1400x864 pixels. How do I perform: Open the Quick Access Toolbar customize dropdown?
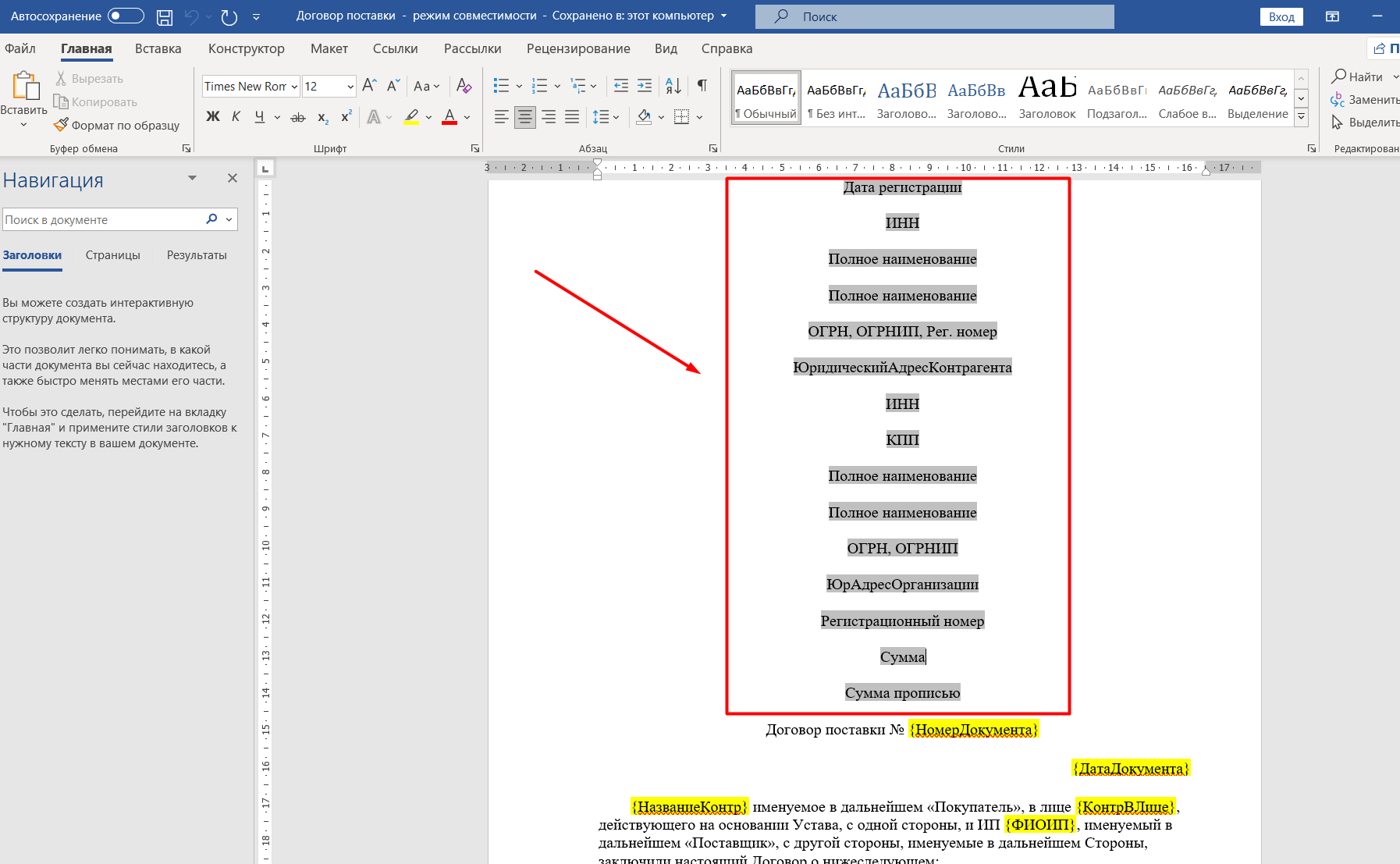(256, 17)
